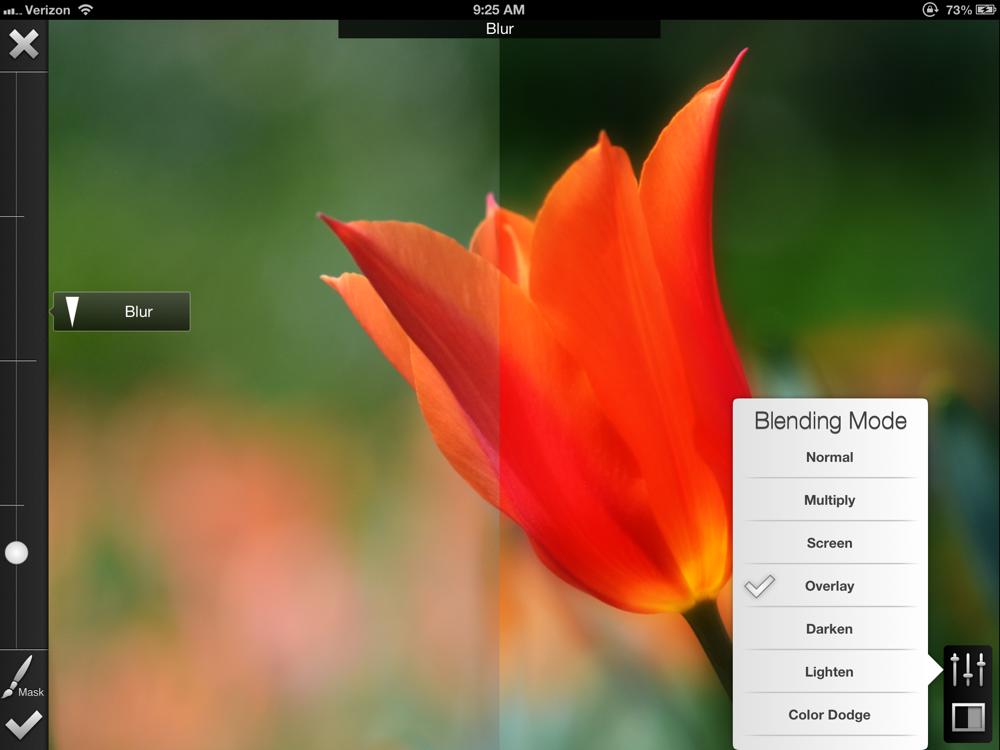Click the round slider handle on the left bar
Screen dimensions: 1000x750
click(x=17, y=552)
